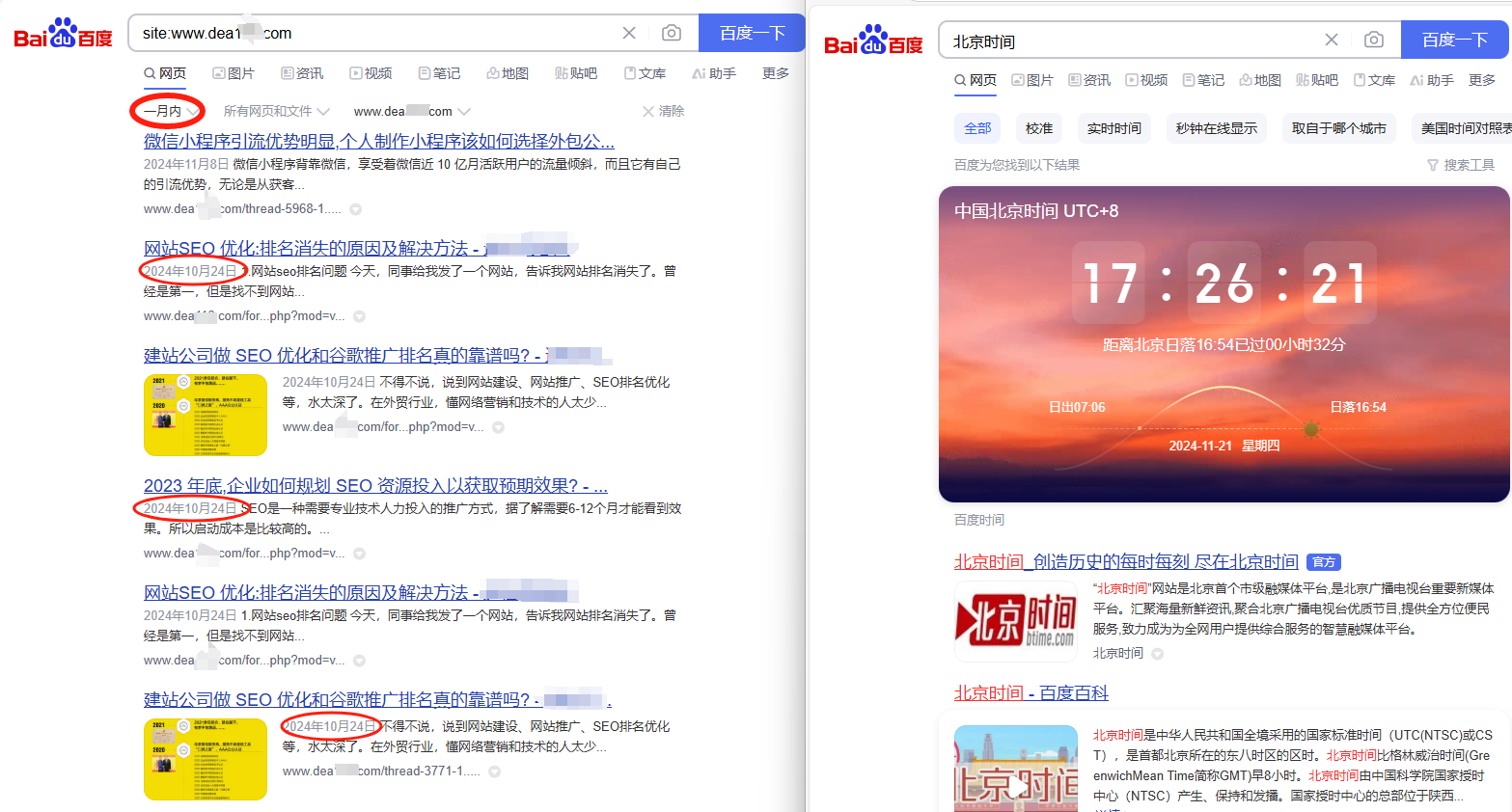Open the site domain filter dropdown
The width and height of the screenshot is (1512, 812).
coord(412,111)
